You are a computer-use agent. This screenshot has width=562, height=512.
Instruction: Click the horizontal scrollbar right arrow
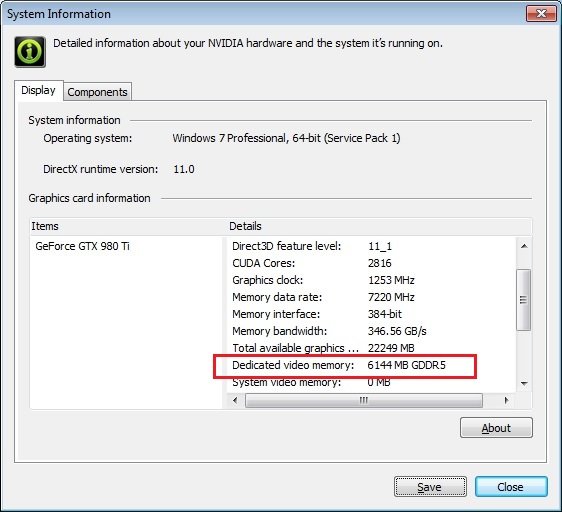point(506,400)
